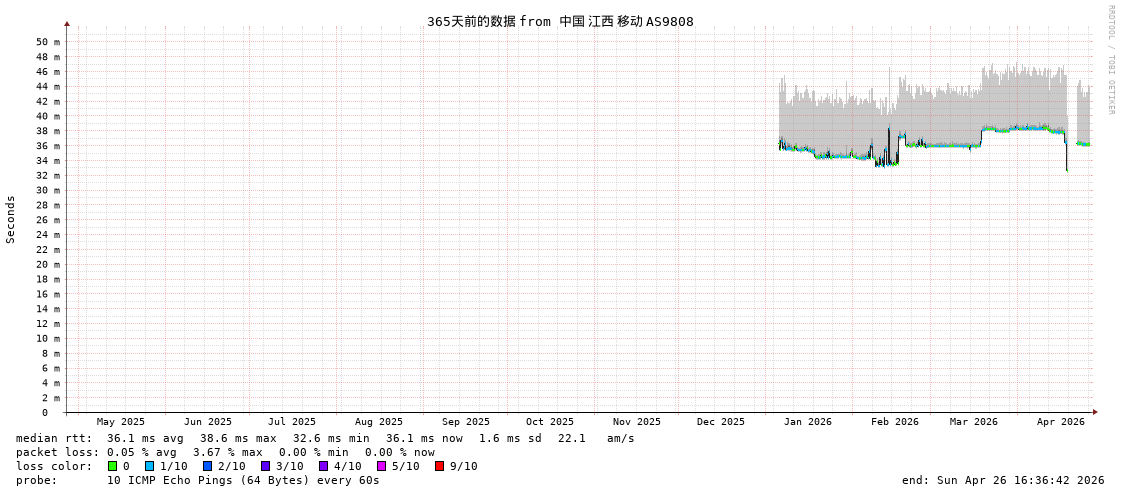The height and width of the screenshot is (494, 1121).
Task: Click the 36 m y-axis label
Action: pos(48,146)
